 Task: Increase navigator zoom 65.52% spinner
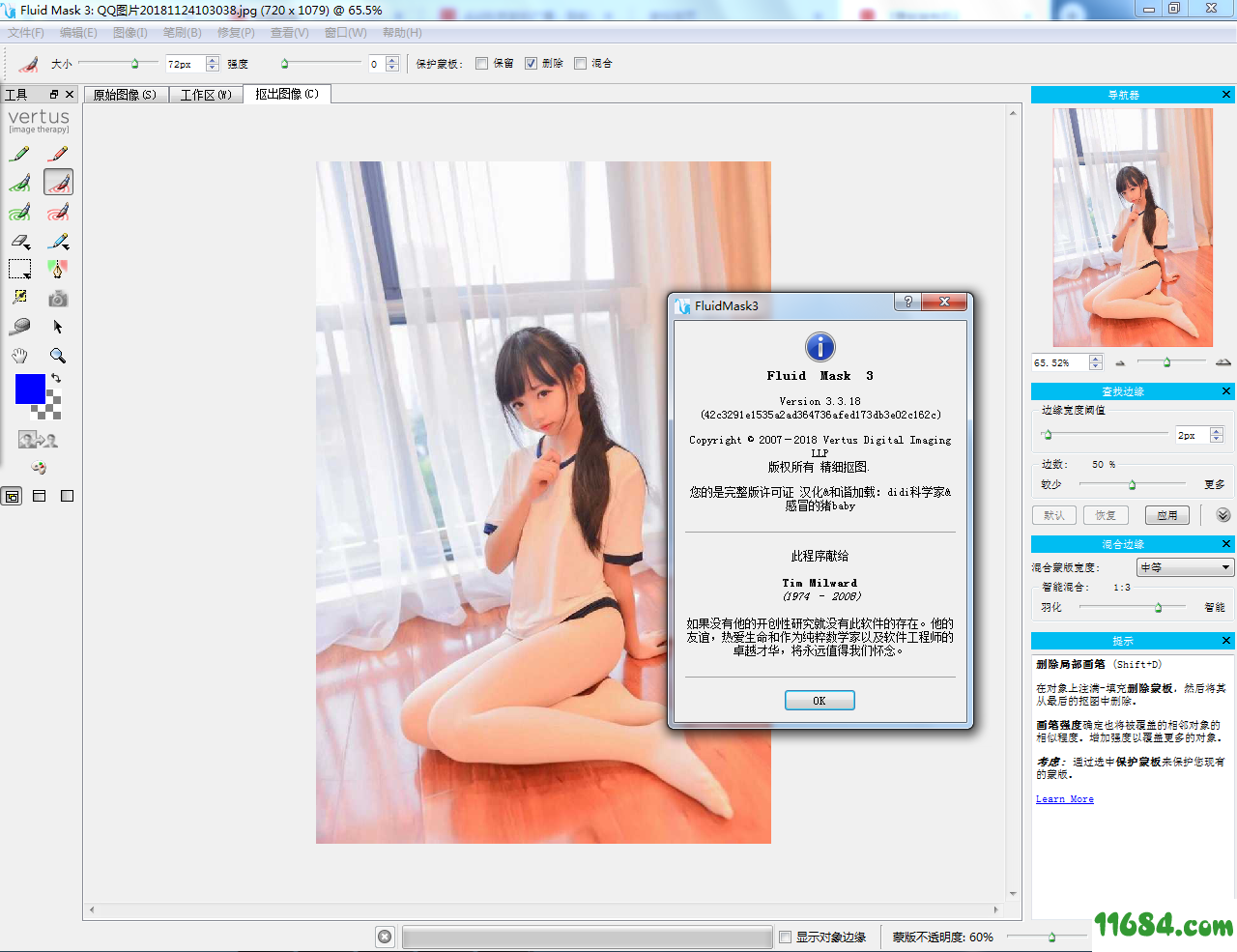(1095, 359)
